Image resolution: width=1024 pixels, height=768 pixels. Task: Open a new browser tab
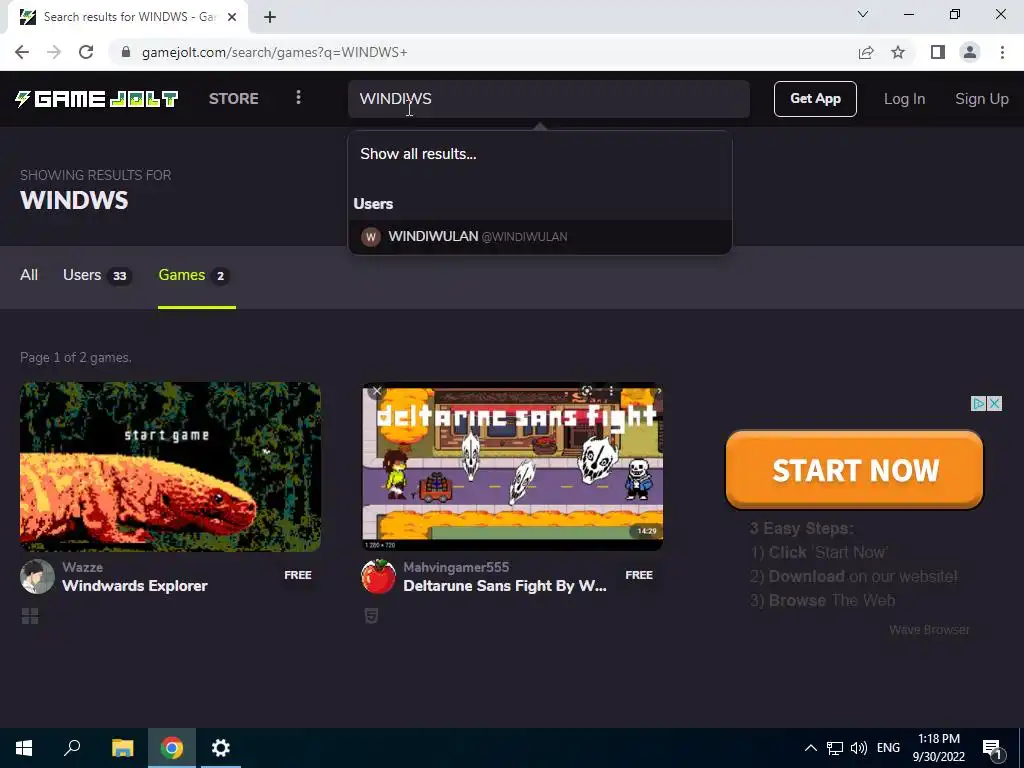(270, 17)
